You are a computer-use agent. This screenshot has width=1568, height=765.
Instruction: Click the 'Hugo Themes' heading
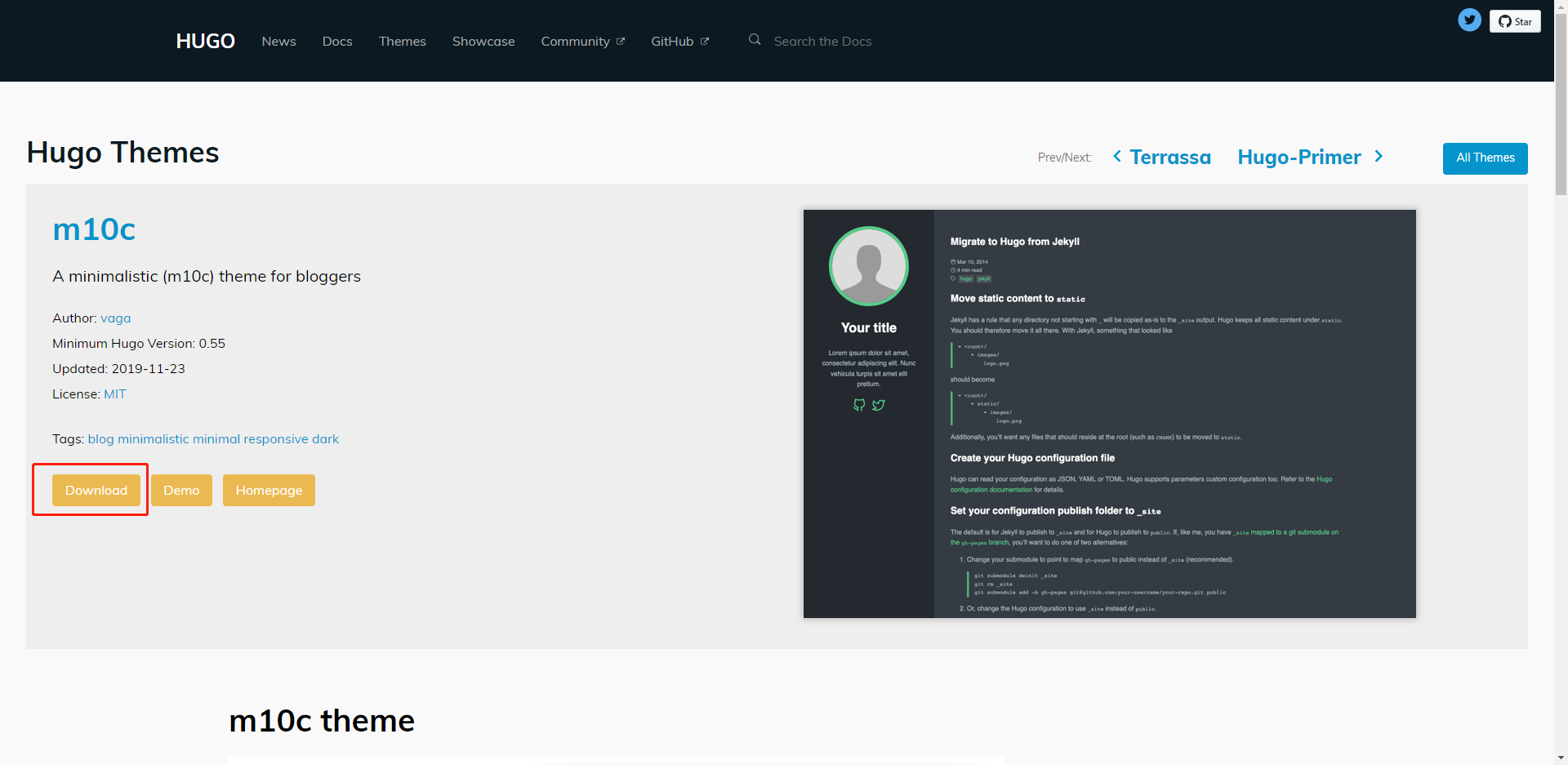click(x=122, y=153)
